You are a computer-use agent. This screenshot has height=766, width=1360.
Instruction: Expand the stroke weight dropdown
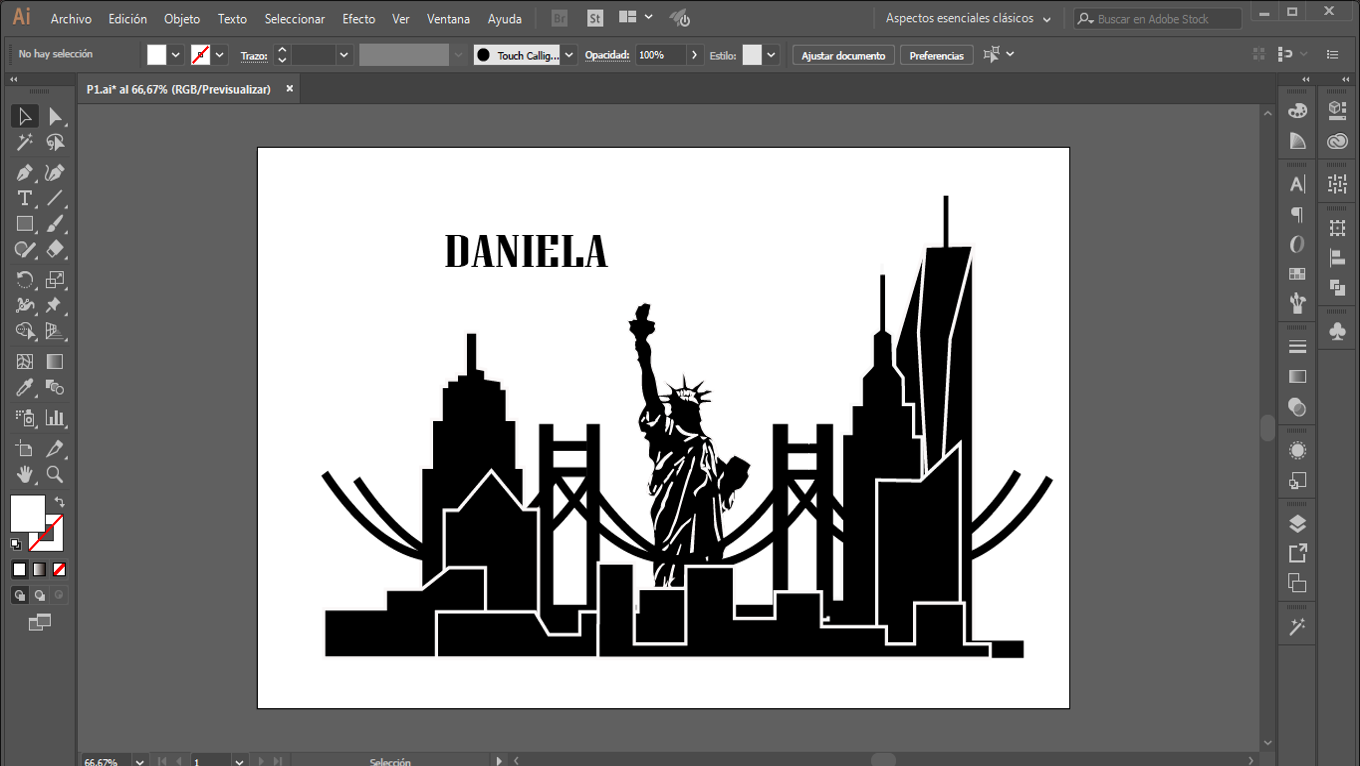(344, 55)
